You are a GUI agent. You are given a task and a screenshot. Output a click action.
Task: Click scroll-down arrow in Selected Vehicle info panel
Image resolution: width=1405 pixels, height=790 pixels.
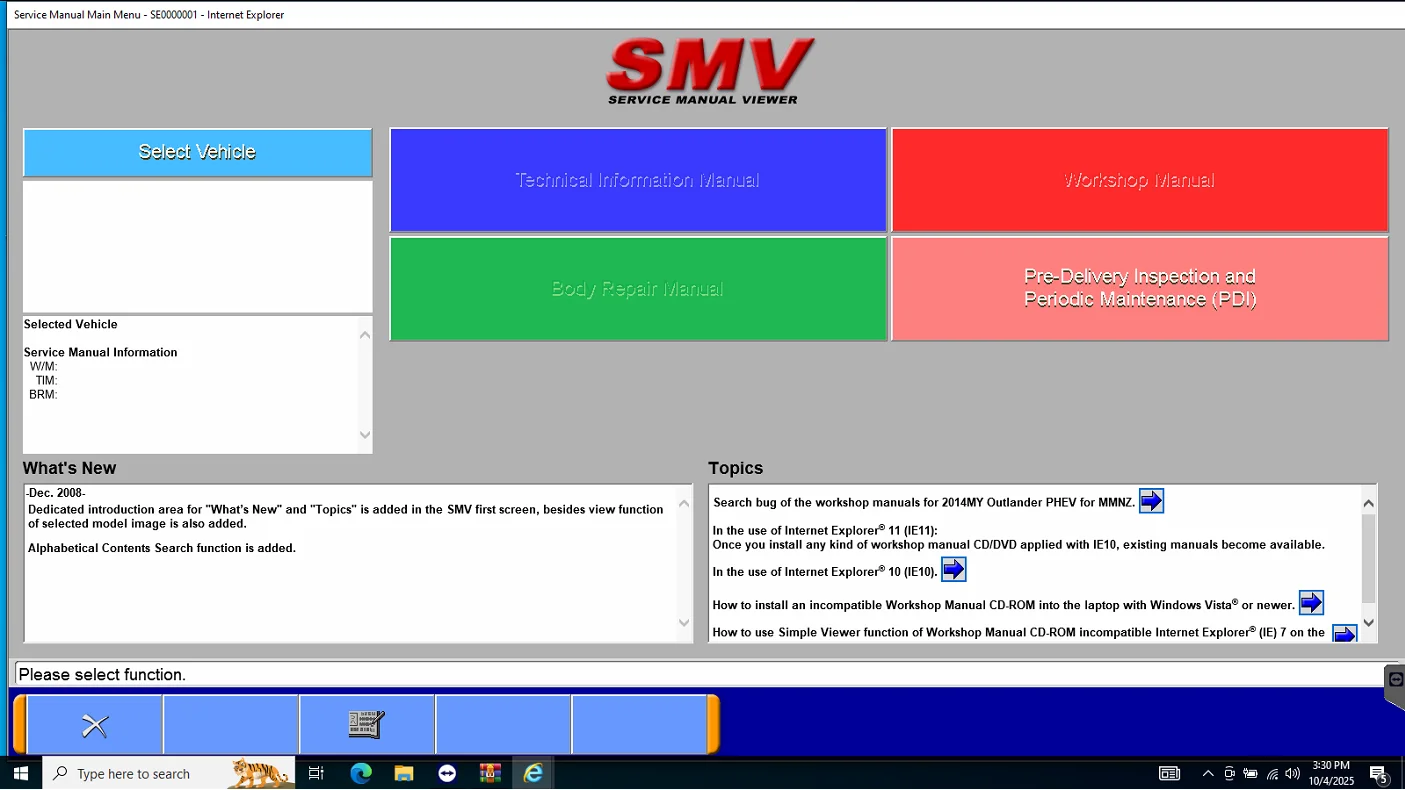364,435
